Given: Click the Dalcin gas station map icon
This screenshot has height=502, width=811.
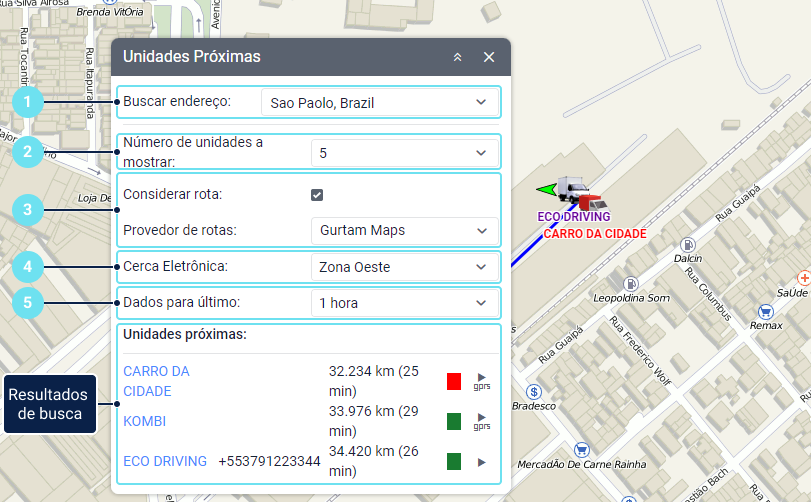Looking at the screenshot, I should 687,245.
